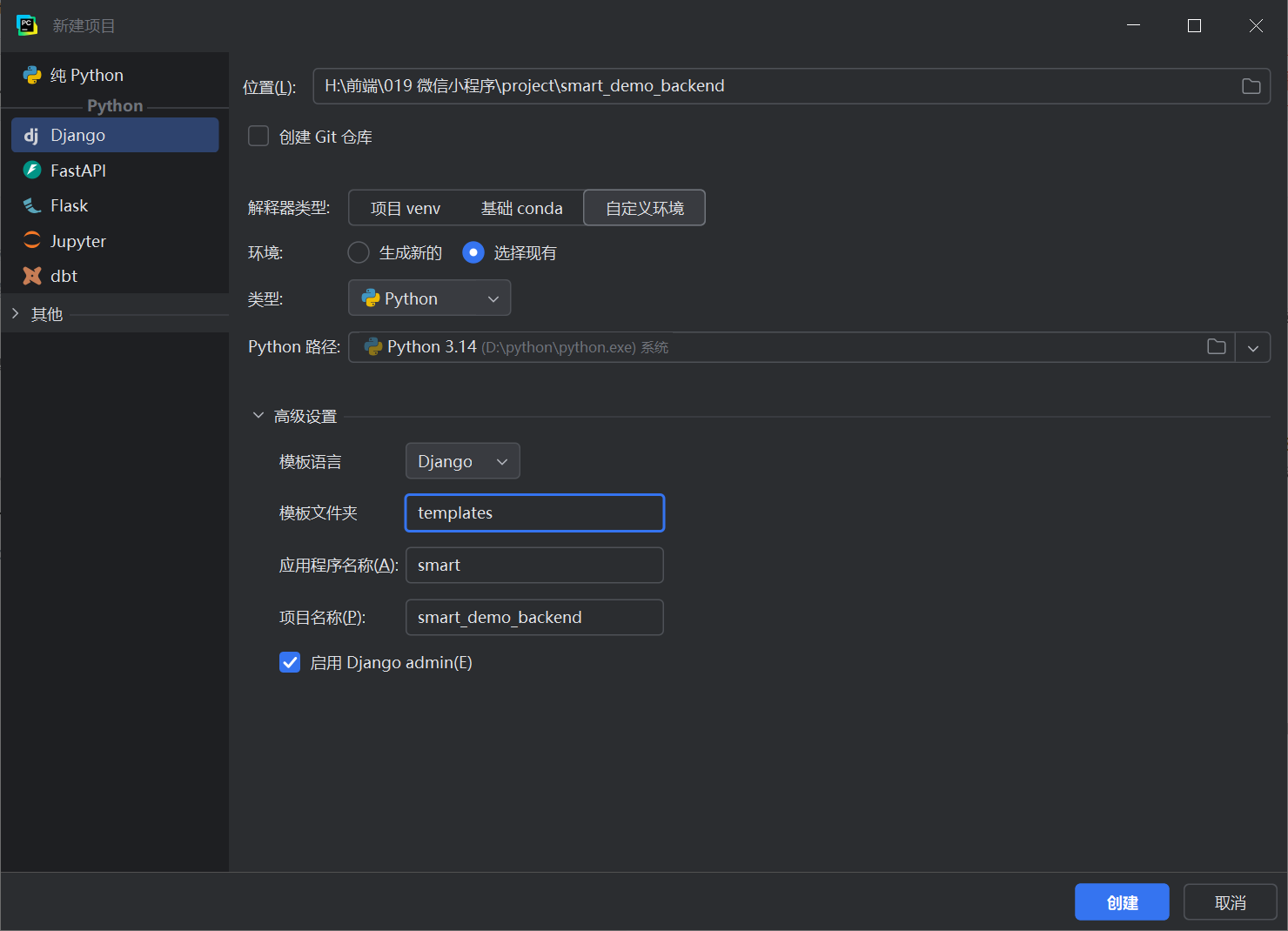Click the 解释器类型 label
The height and width of the screenshot is (931, 1288).
point(289,208)
